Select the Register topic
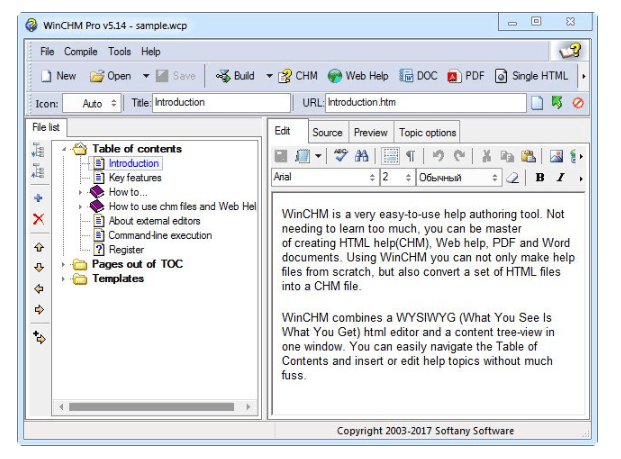The image size is (621, 459). (126, 249)
